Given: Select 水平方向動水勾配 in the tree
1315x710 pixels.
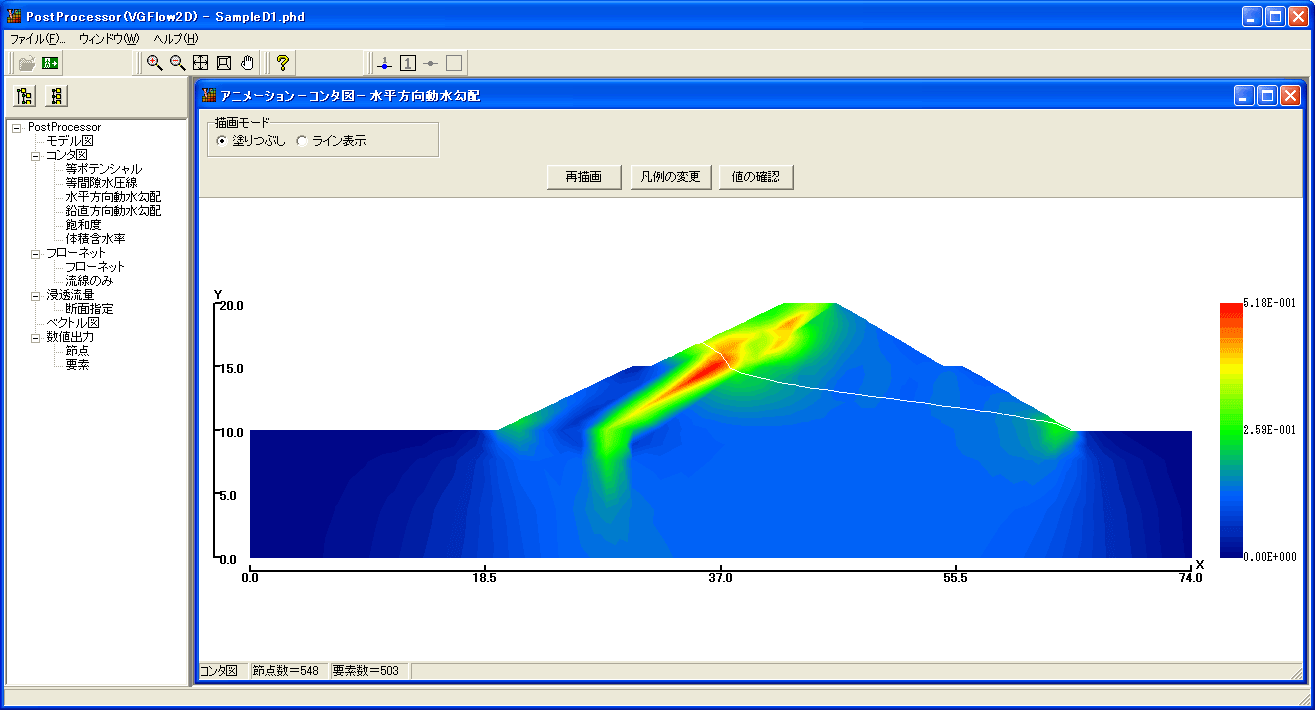Looking at the screenshot, I should [x=113, y=197].
